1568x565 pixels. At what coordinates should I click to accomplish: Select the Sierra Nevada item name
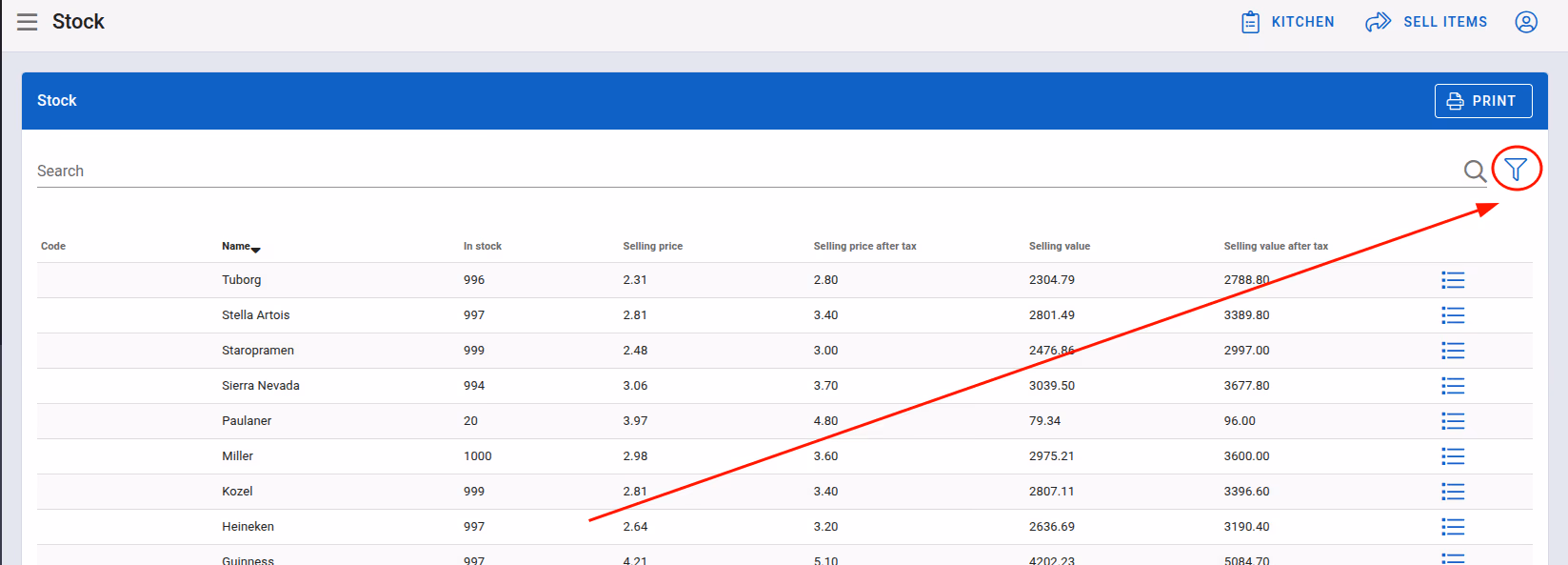pos(261,386)
